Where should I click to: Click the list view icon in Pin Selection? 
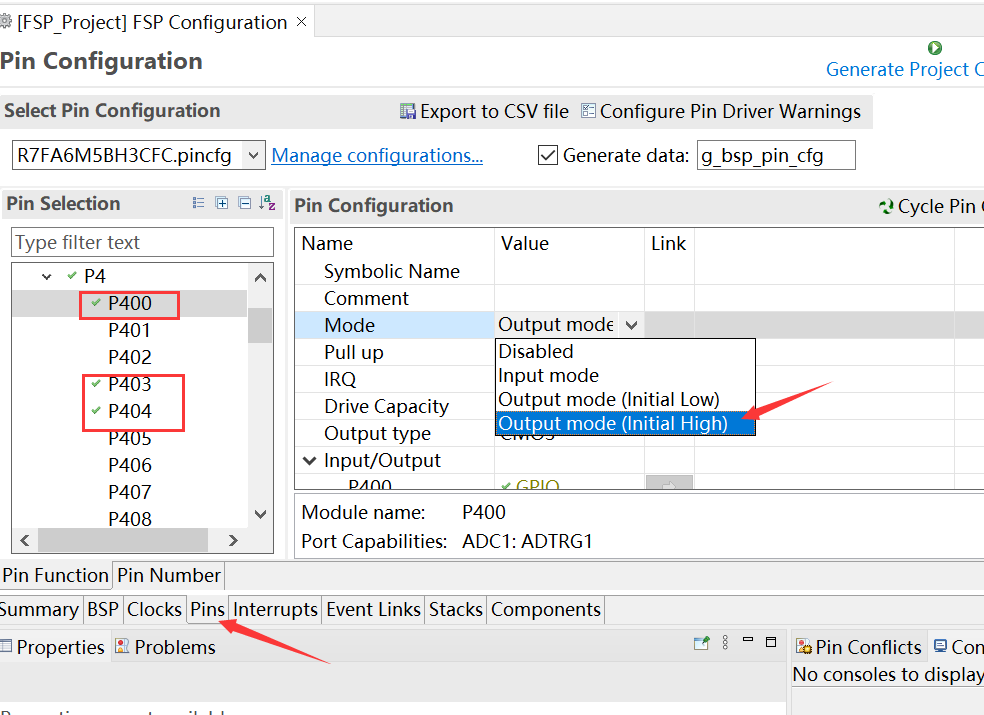pos(198,203)
